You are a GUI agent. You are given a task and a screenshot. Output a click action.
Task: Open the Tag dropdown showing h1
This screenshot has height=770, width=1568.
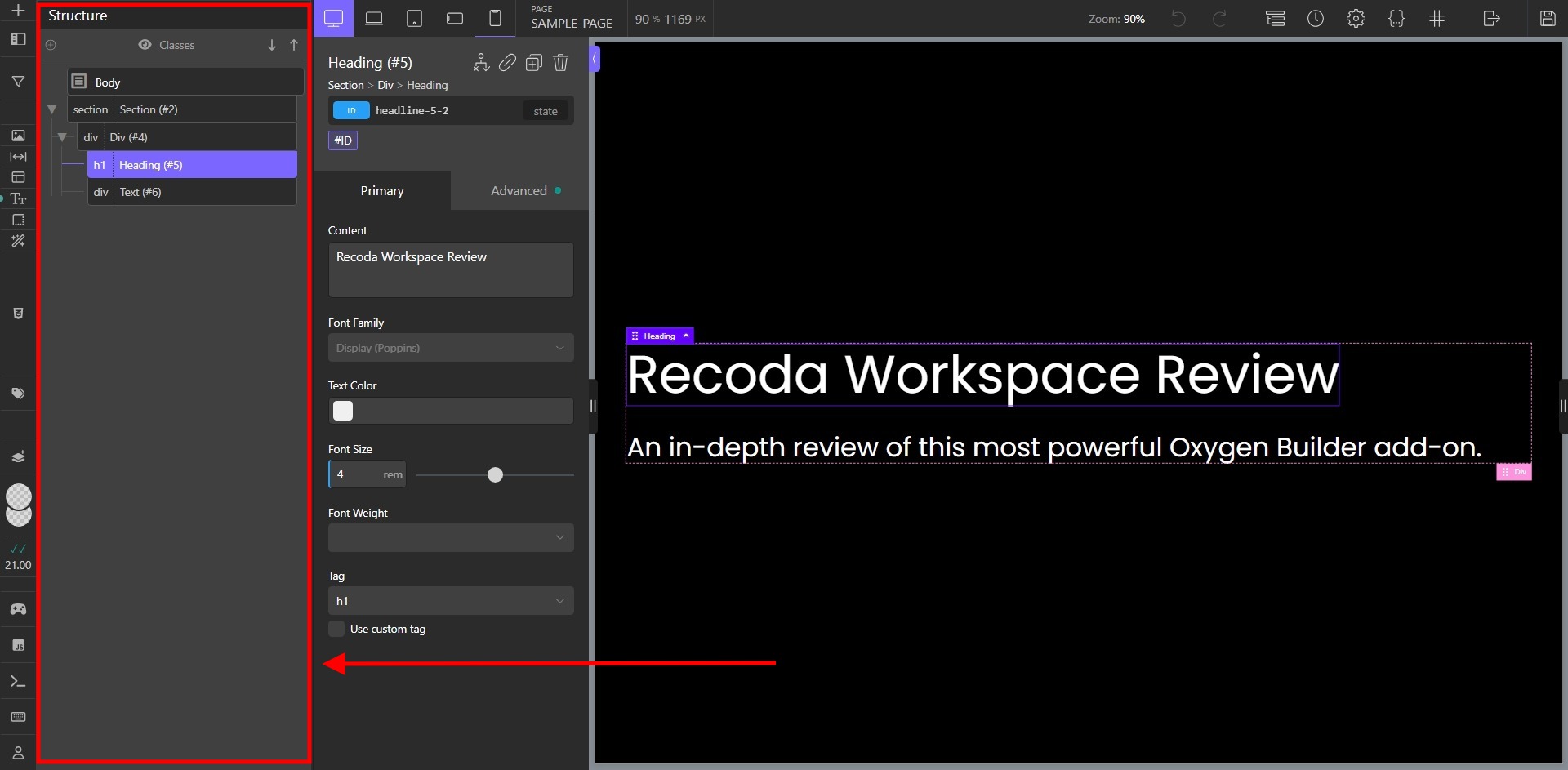(x=450, y=600)
